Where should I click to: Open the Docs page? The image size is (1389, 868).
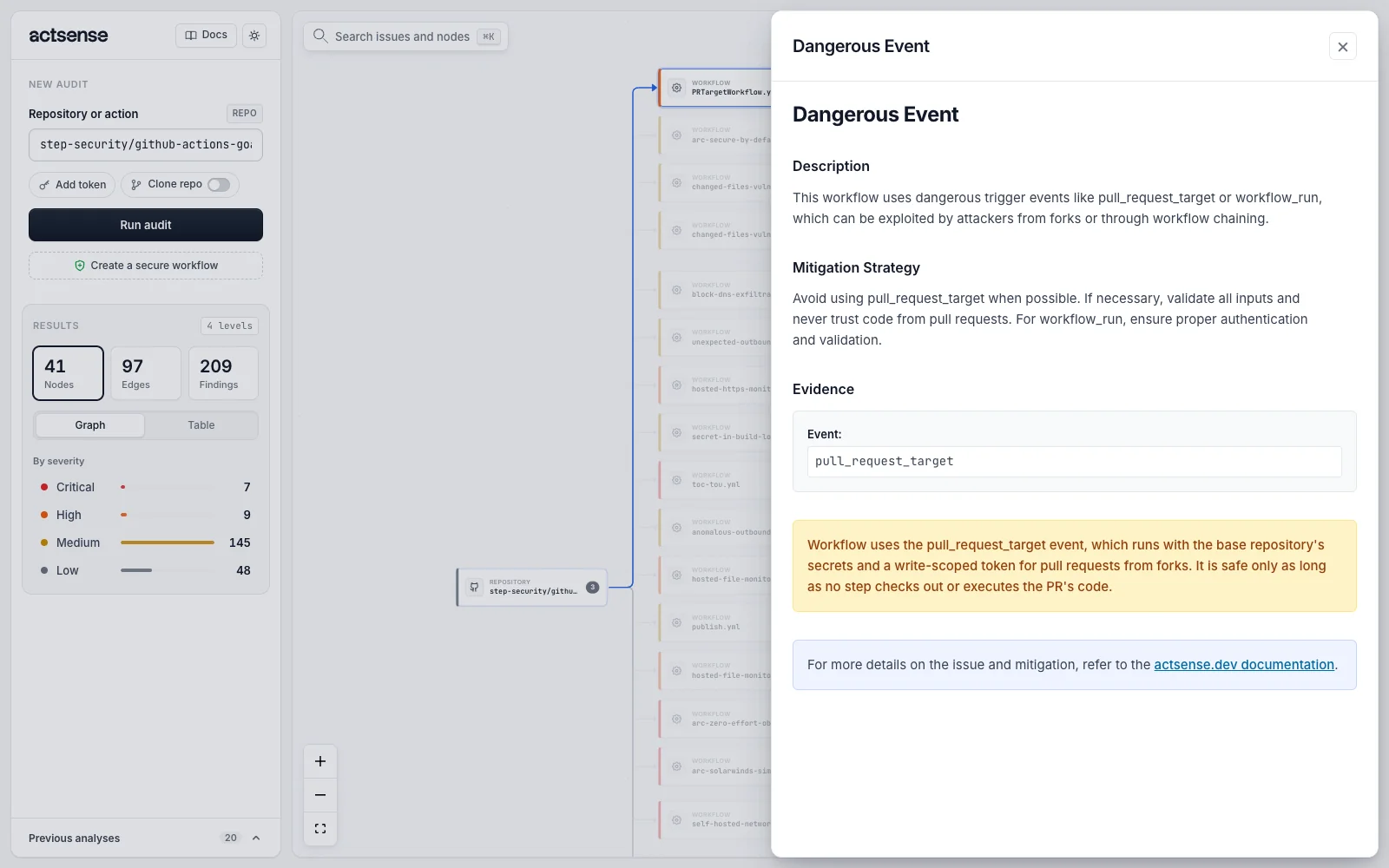[207, 36]
